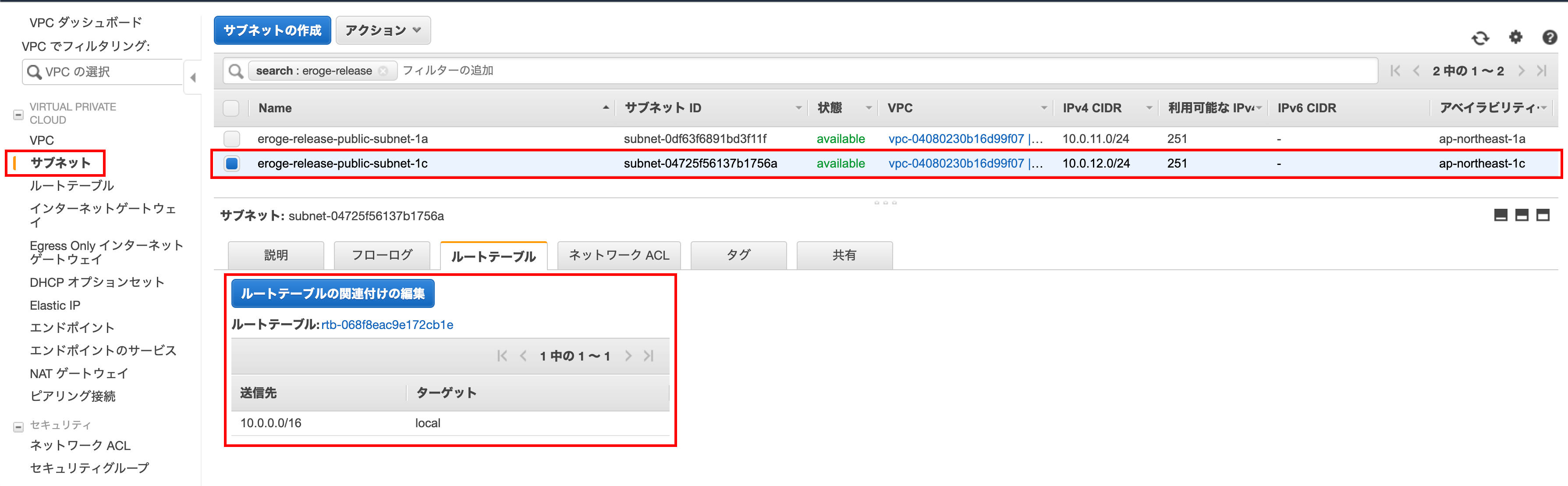
Task: Maximize details pane to full height
Action: (1543, 215)
